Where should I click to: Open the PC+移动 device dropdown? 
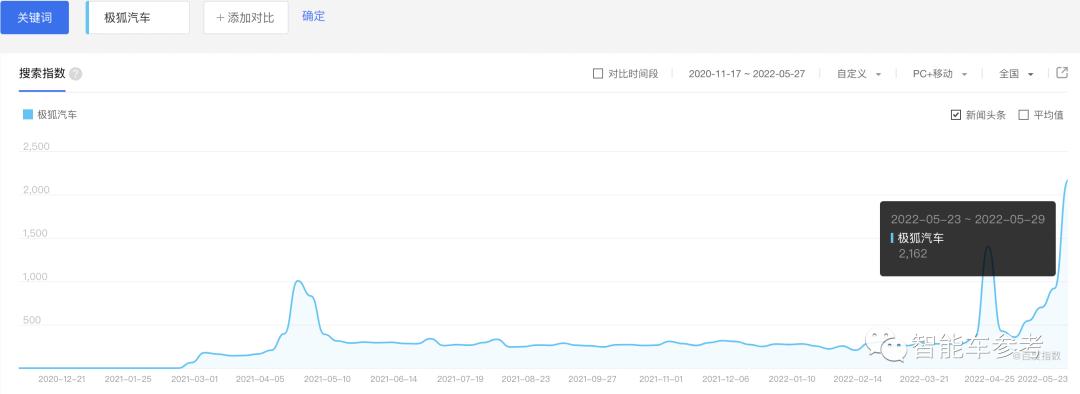tap(939, 74)
